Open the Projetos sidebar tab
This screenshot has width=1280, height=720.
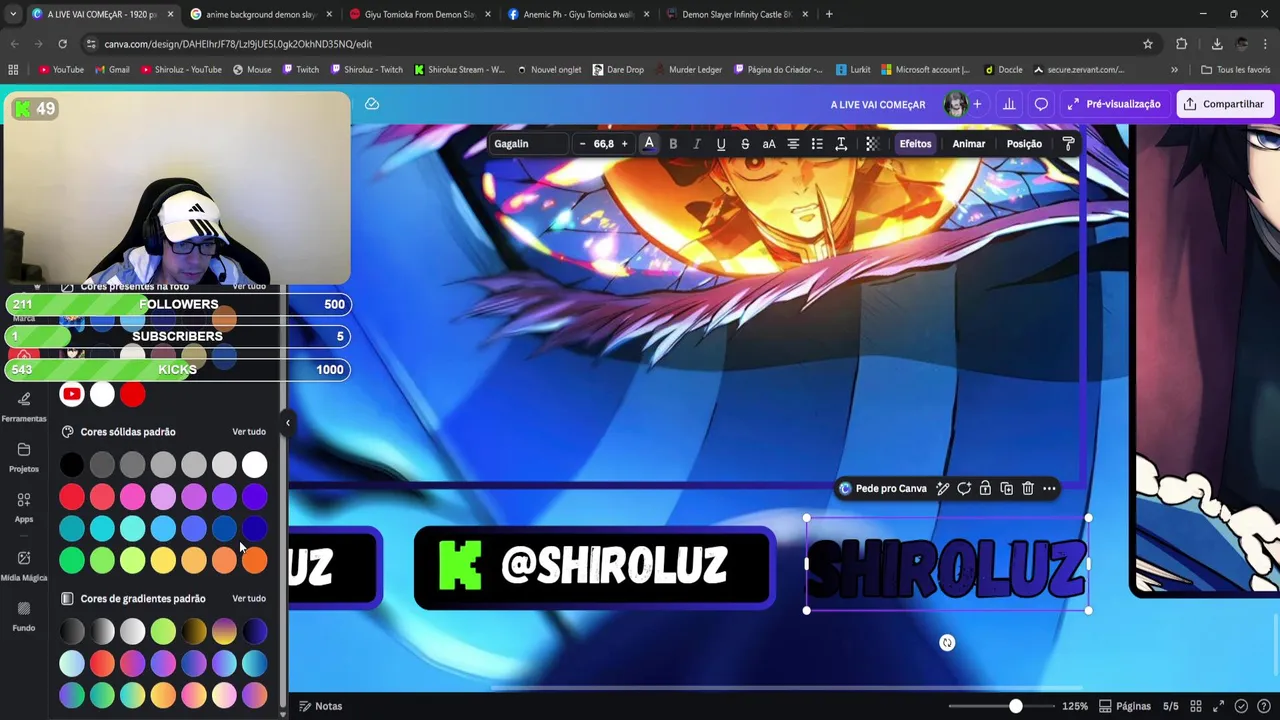(24, 457)
